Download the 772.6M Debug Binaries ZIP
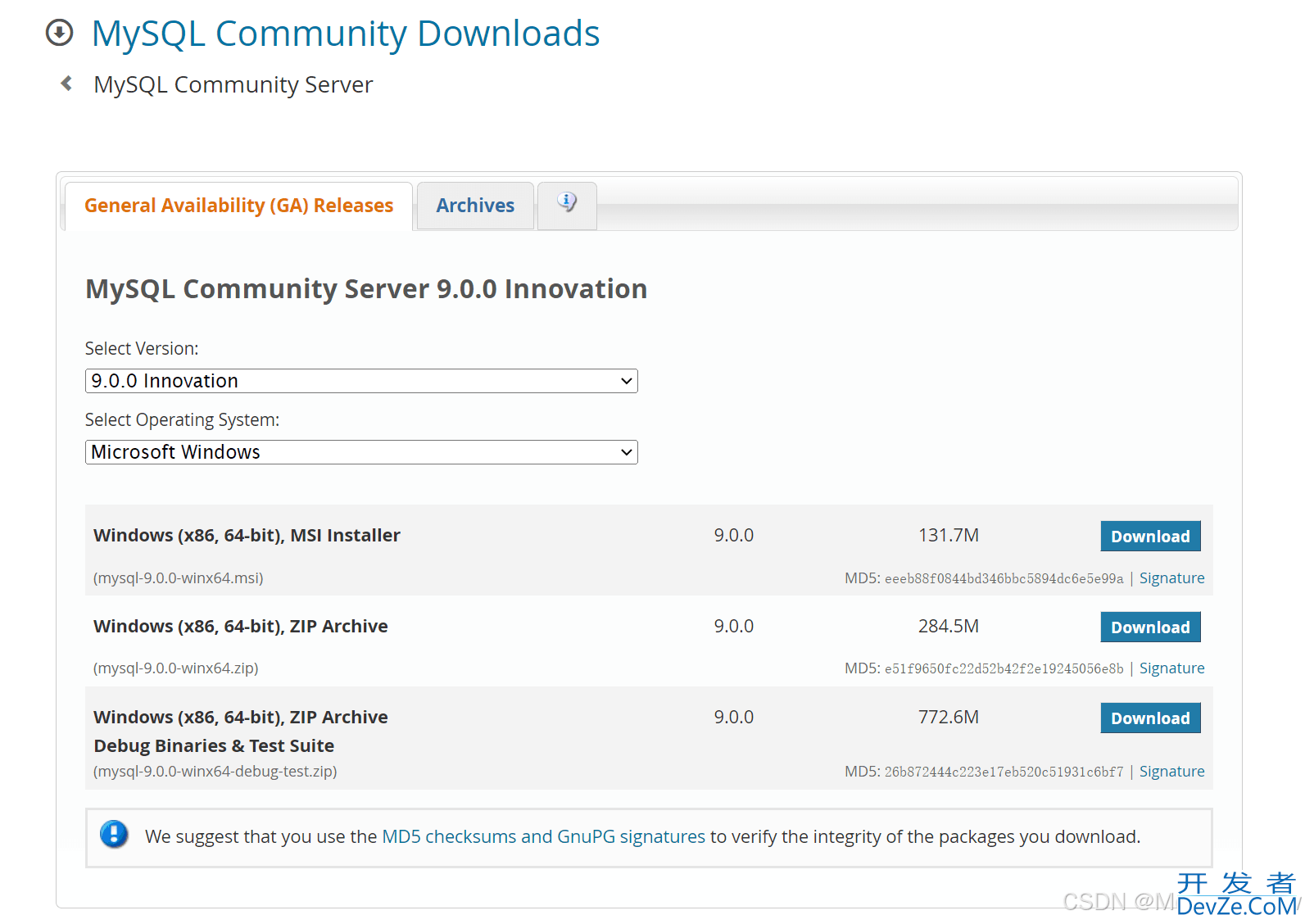The height and width of the screenshot is (924, 1305). click(x=1150, y=718)
